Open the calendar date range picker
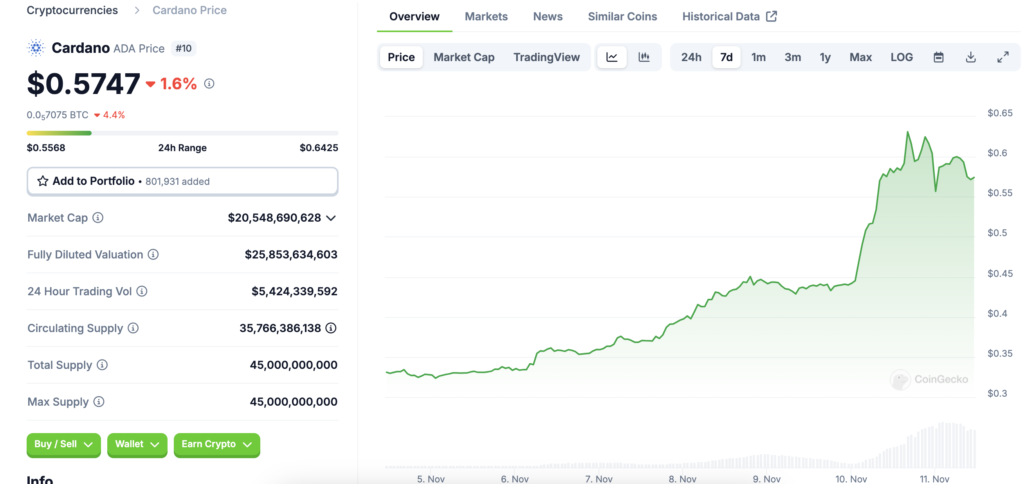The image size is (1024, 484). (938, 57)
